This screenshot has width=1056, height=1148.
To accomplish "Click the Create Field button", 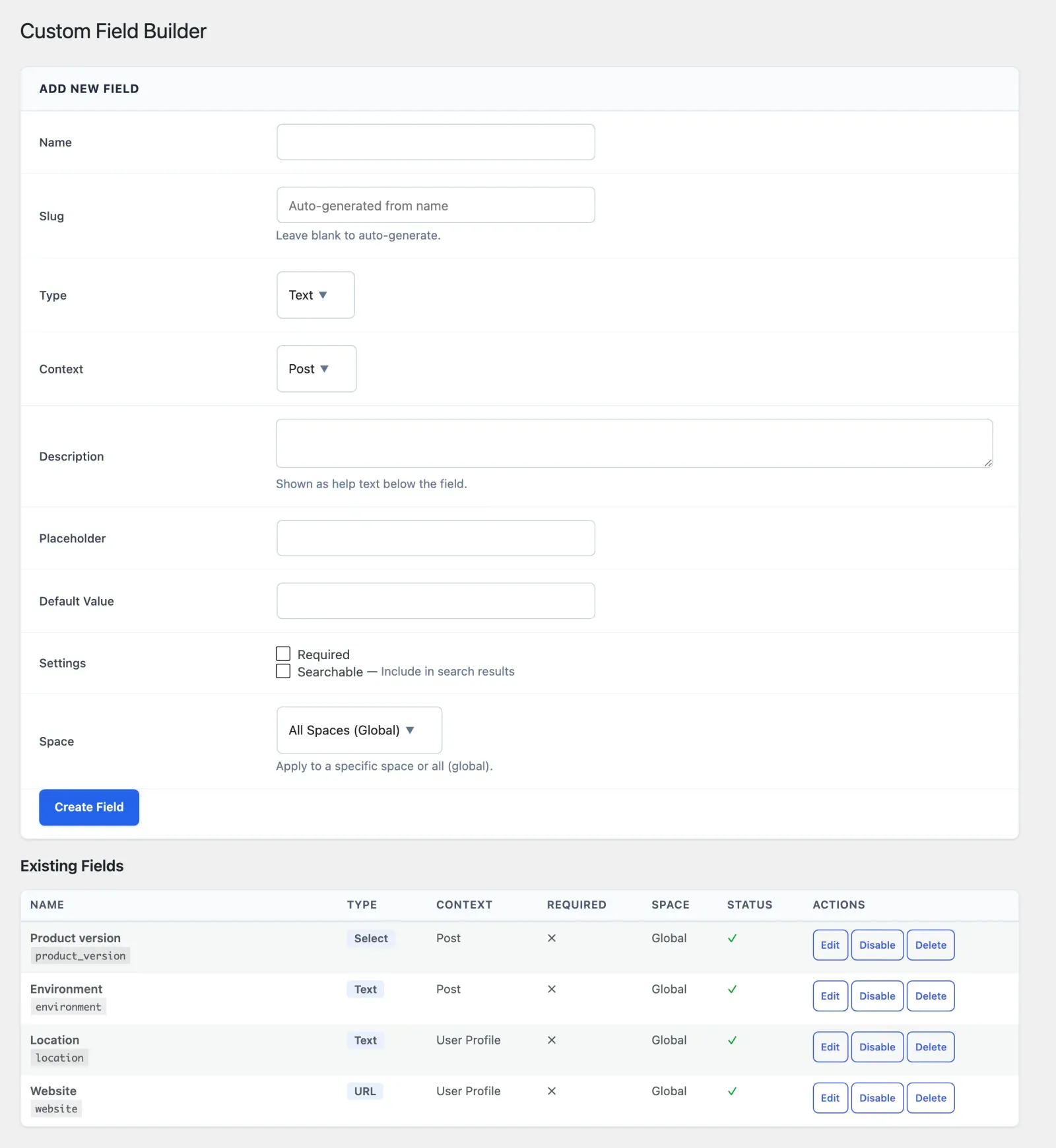I will tap(89, 807).
